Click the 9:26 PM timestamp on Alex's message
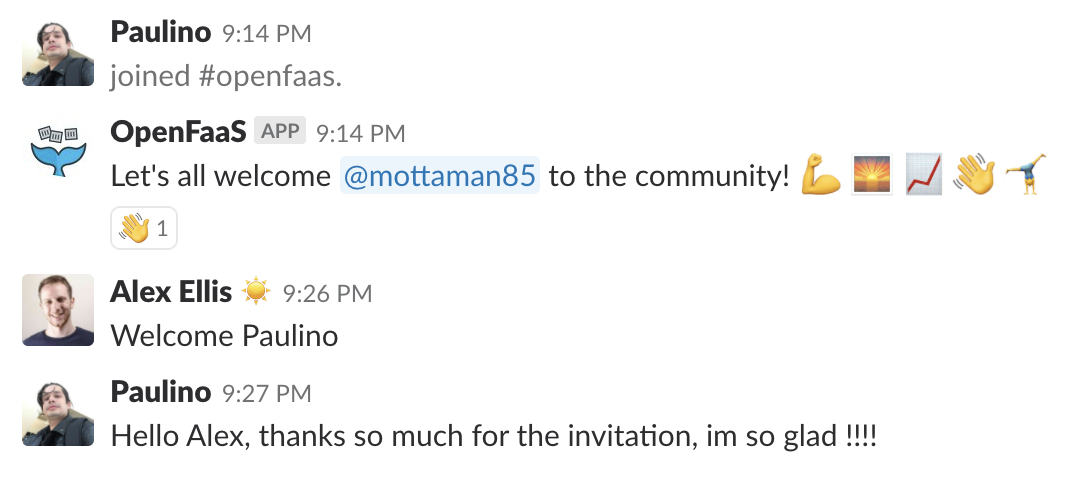The image size is (1090, 482). [x=327, y=294]
